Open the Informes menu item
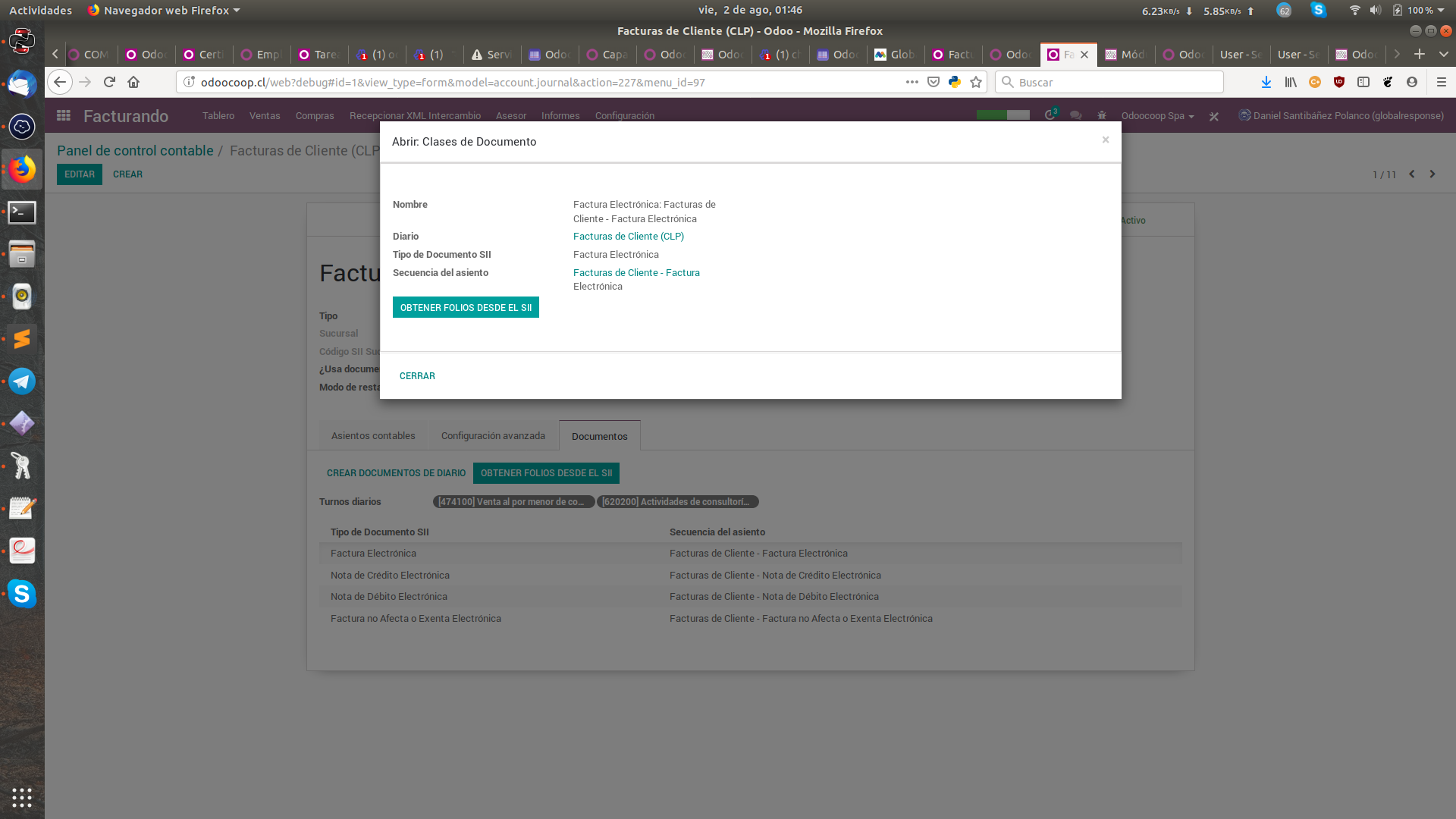This screenshot has height=819, width=1456. click(560, 115)
